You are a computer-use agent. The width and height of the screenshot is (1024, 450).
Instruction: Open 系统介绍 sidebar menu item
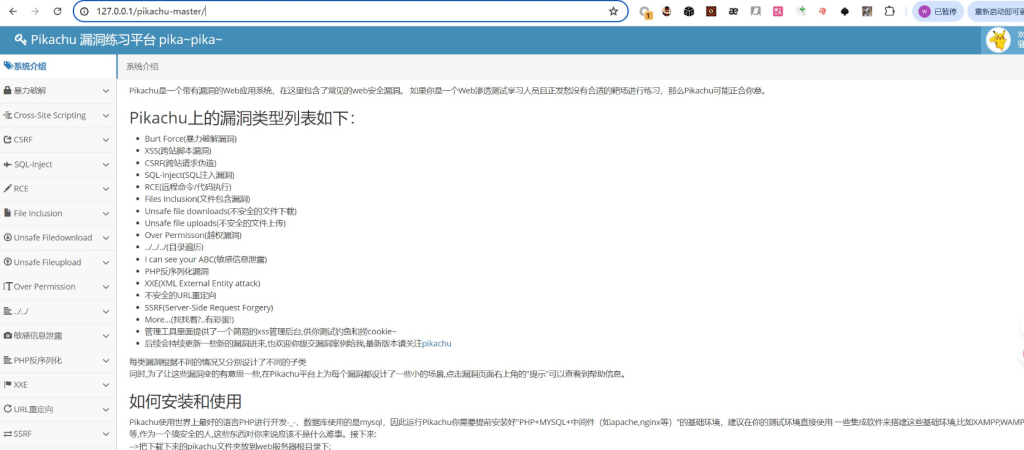pyautogui.click(x=58, y=66)
